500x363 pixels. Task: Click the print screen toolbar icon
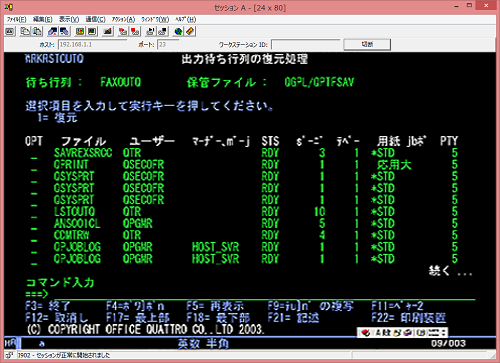click(x=10, y=31)
